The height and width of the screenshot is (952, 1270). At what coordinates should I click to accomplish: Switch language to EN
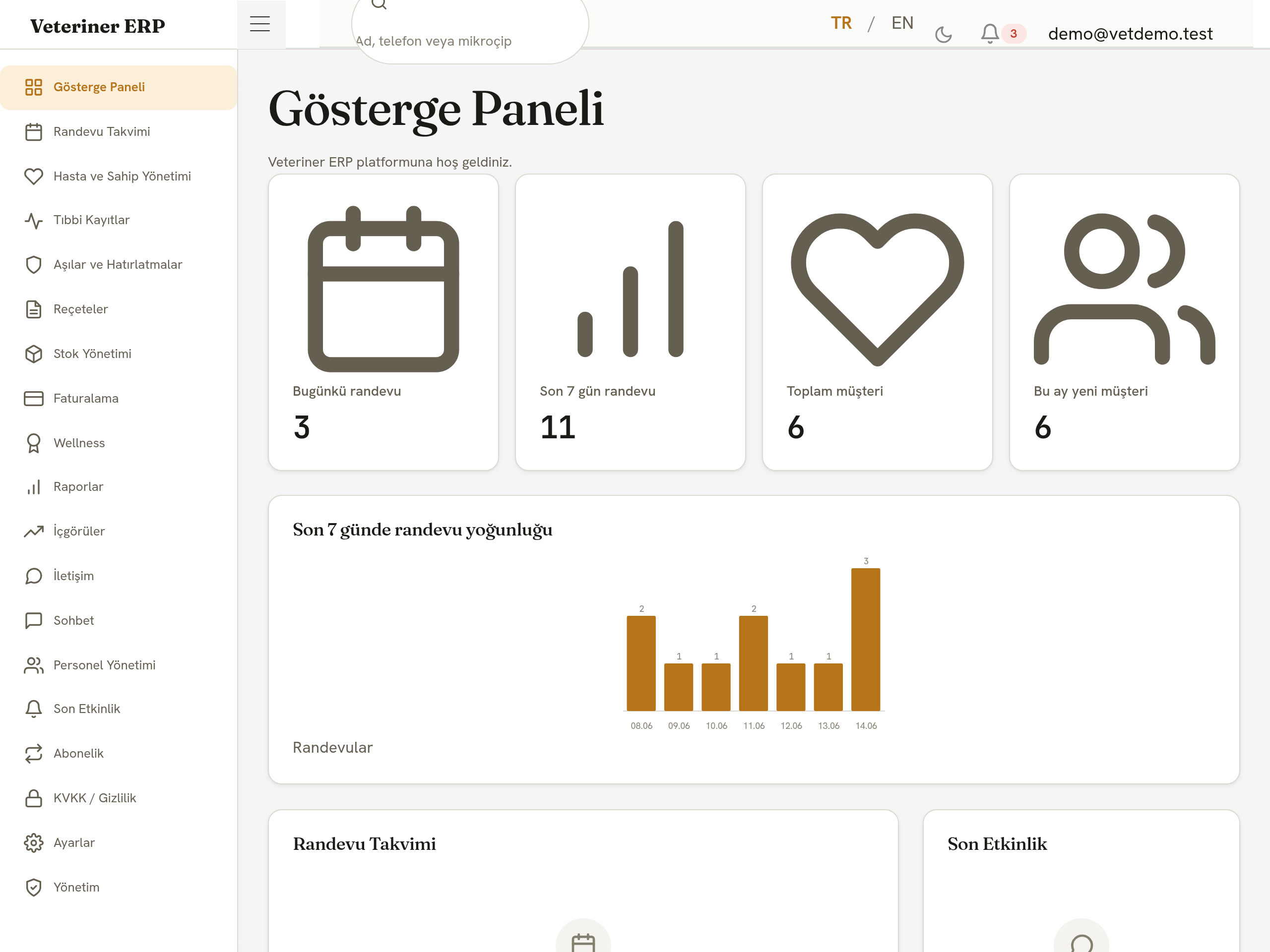(902, 23)
